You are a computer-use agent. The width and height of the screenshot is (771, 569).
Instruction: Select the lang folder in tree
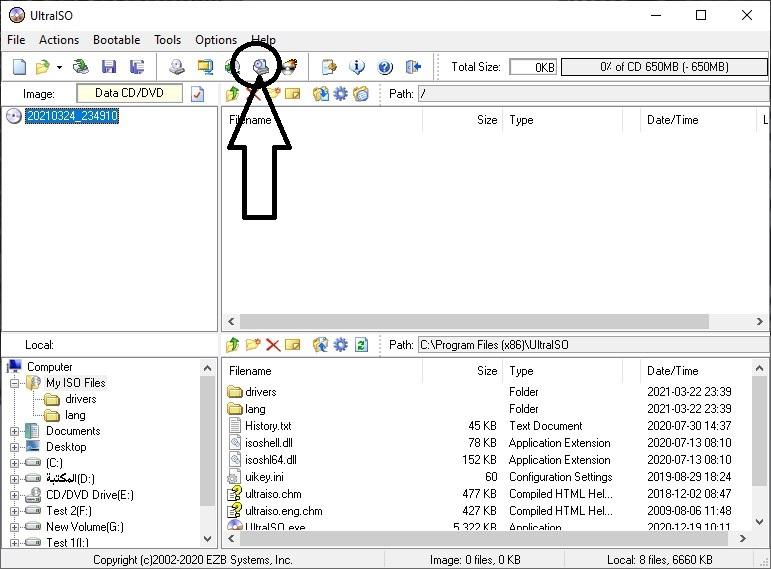75,415
